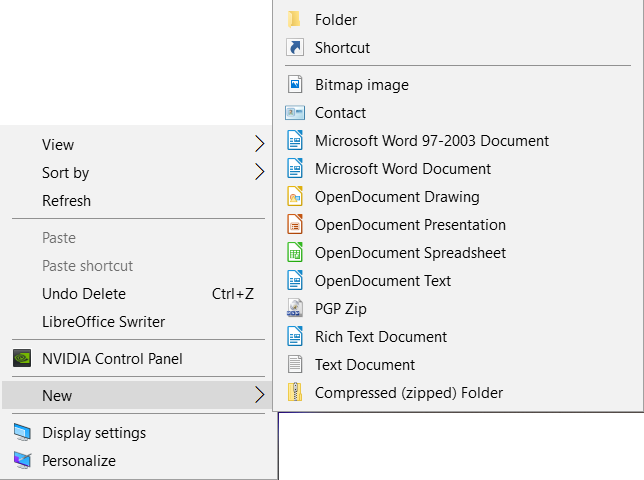Expand the Sort by submenu arrow
The width and height of the screenshot is (644, 480).
(259, 172)
